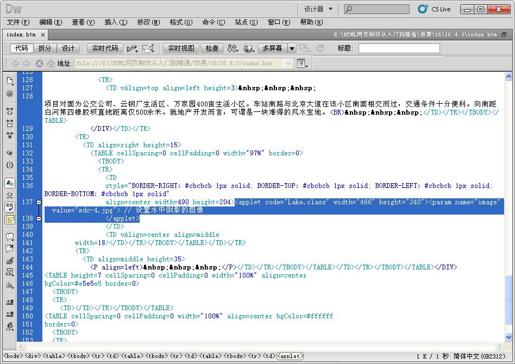Click the 多屏幕 (Multiscreen) button
The image size is (515, 364).
pyautogui.click(x=272, y=48)
